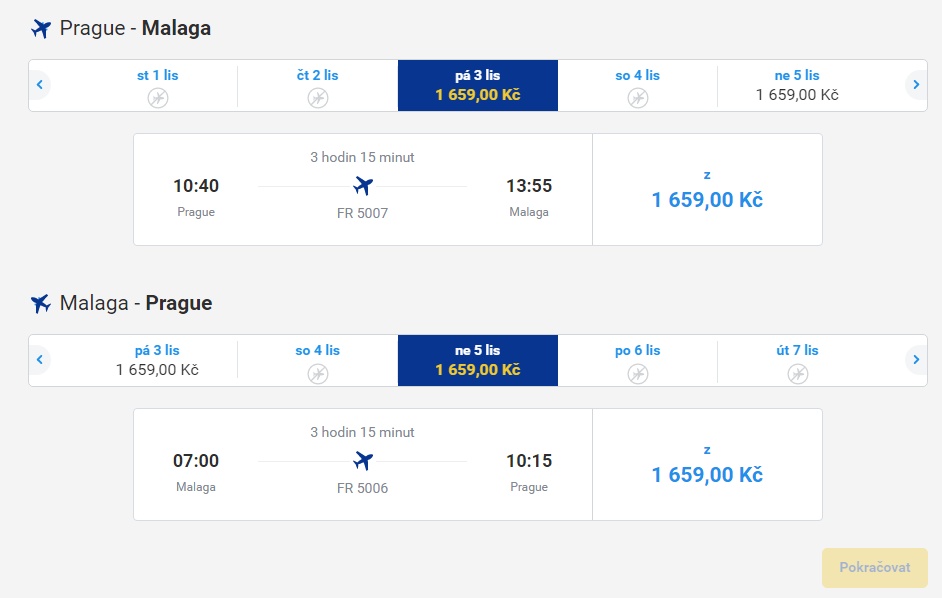Select outbound date ne 5 lis tab
The width and height of the screenshot is (942, 598).
pos(797,85)
